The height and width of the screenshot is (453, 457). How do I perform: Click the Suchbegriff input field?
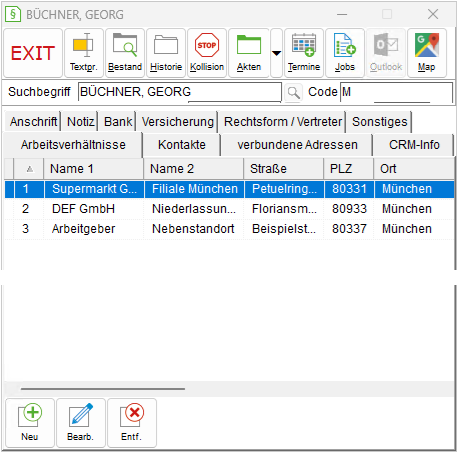click(x=180, y=92)
